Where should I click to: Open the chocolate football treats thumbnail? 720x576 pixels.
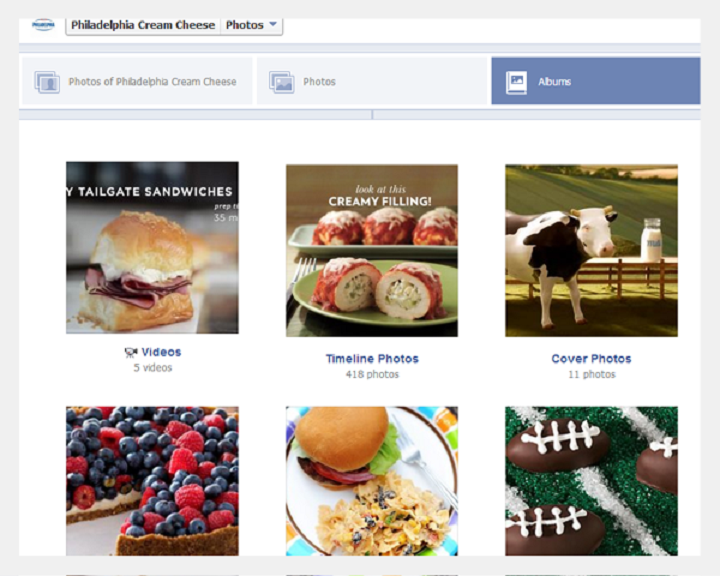point(591,481)
